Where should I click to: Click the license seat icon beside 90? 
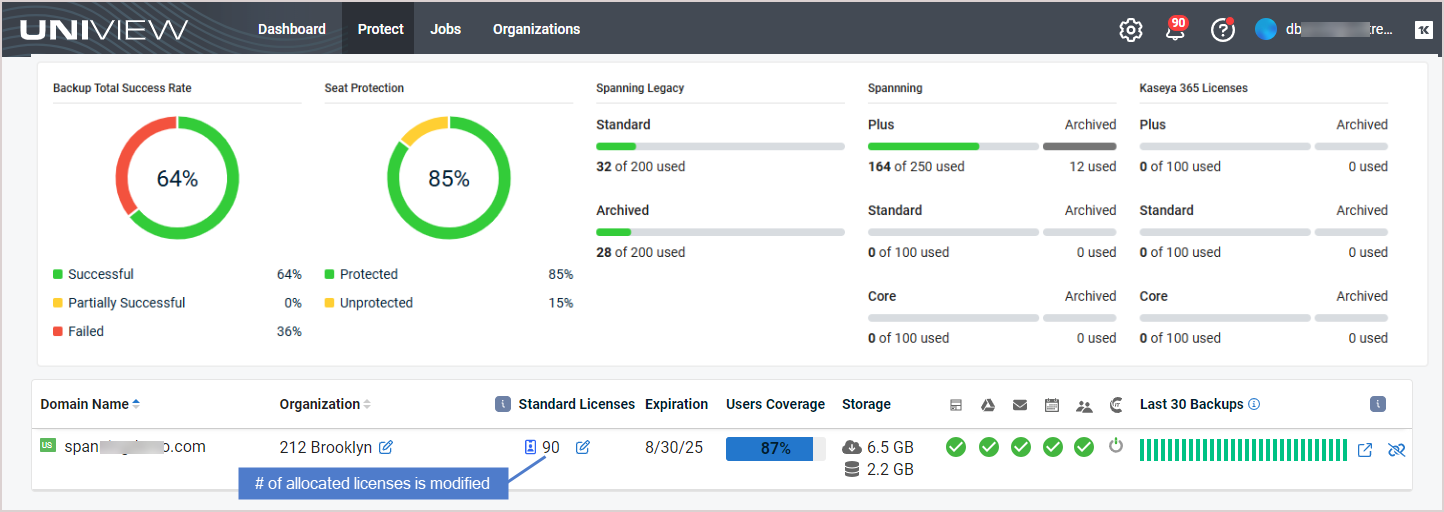click(531, 448)
